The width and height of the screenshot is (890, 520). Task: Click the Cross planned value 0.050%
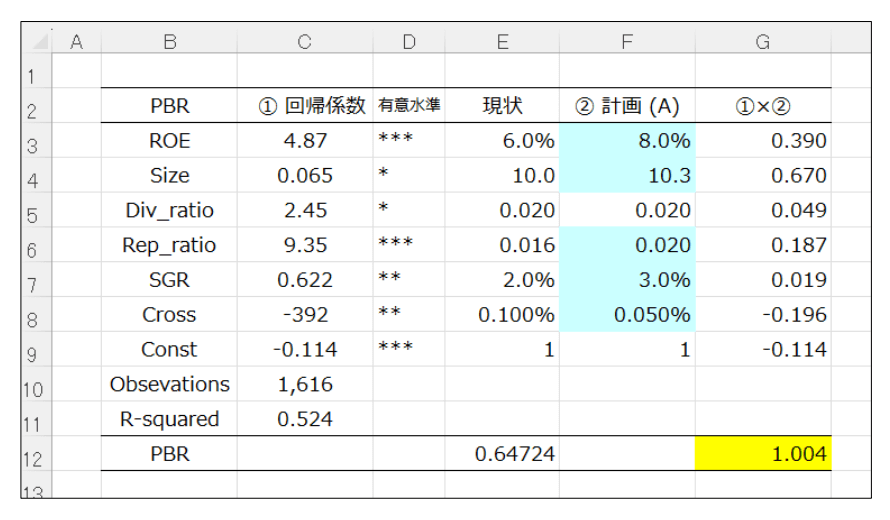(x=626, y=315)
